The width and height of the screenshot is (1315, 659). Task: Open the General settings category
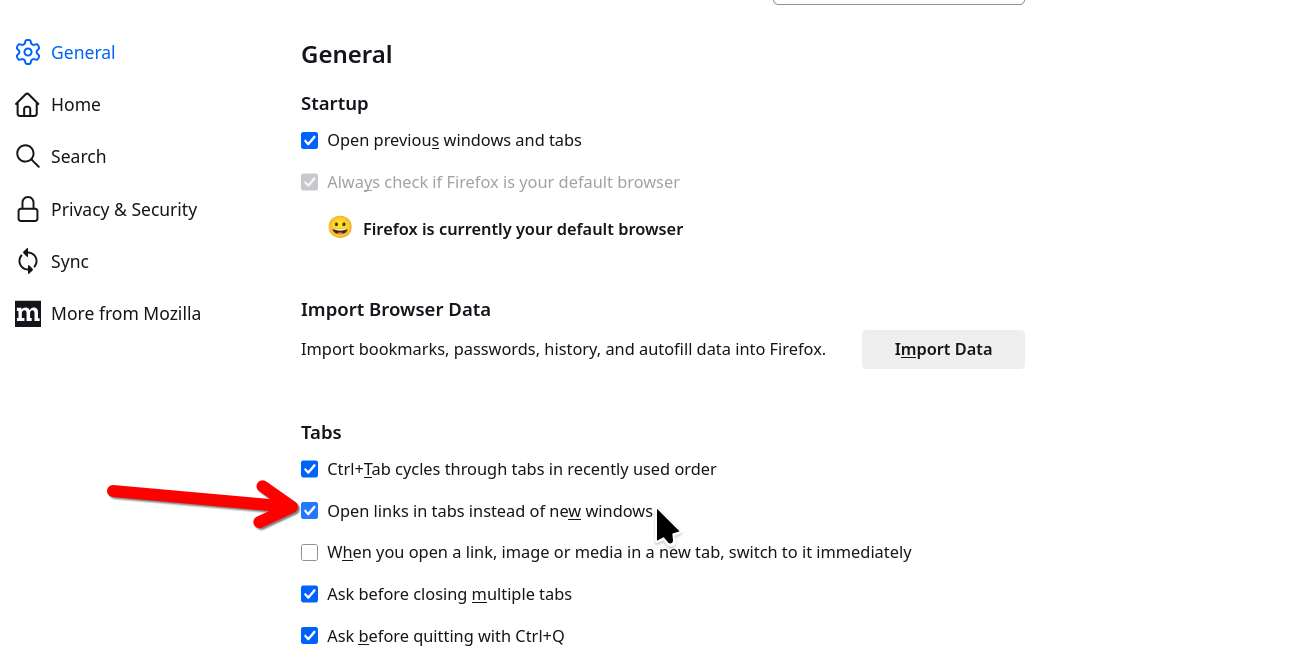pos(83,52)
